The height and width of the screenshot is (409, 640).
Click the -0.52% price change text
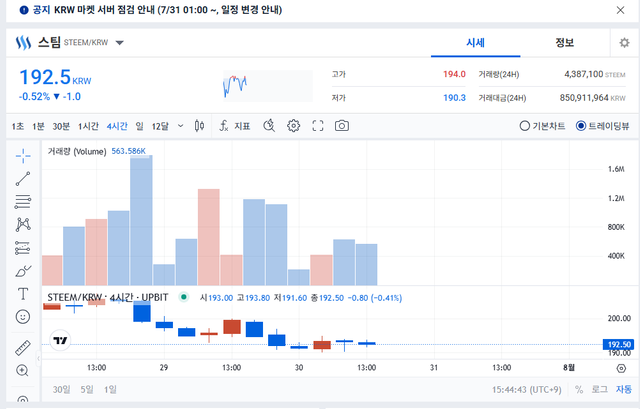point(34,97)
